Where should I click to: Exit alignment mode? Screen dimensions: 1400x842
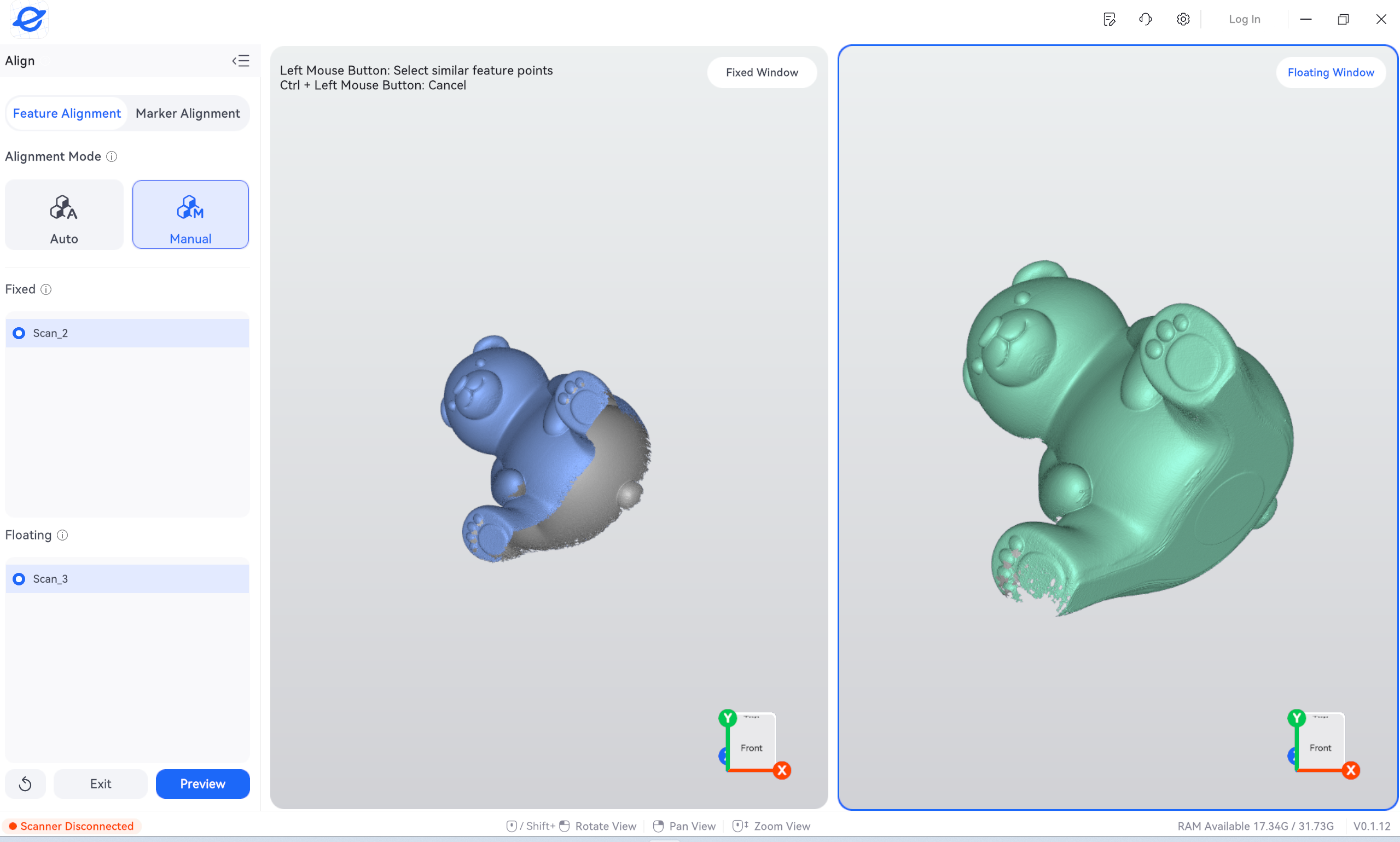point(101,784)
